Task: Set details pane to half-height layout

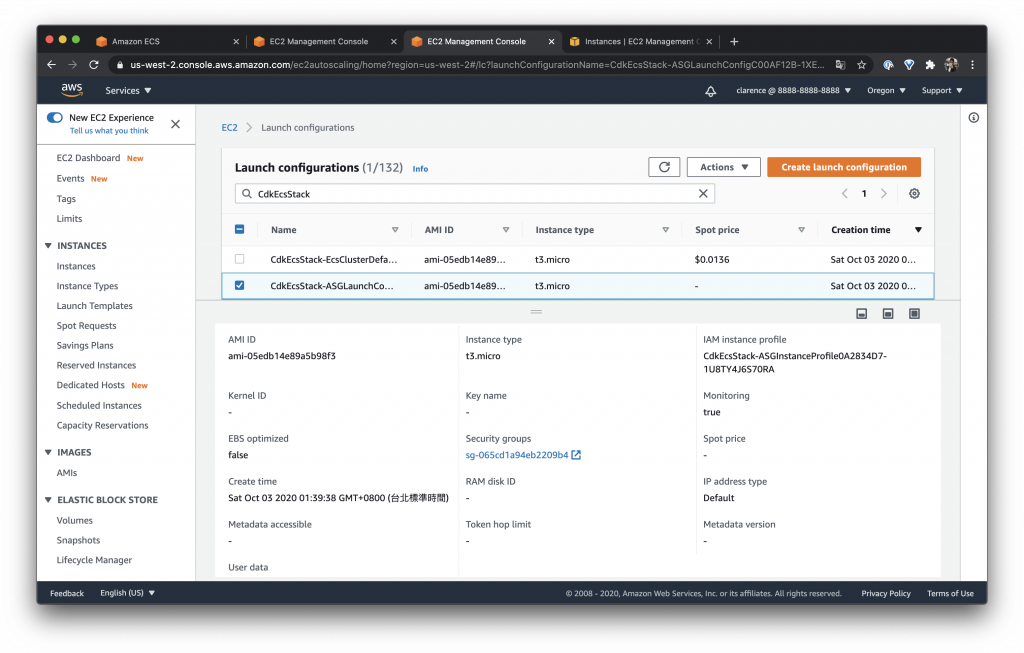Action: click(888, 314)
